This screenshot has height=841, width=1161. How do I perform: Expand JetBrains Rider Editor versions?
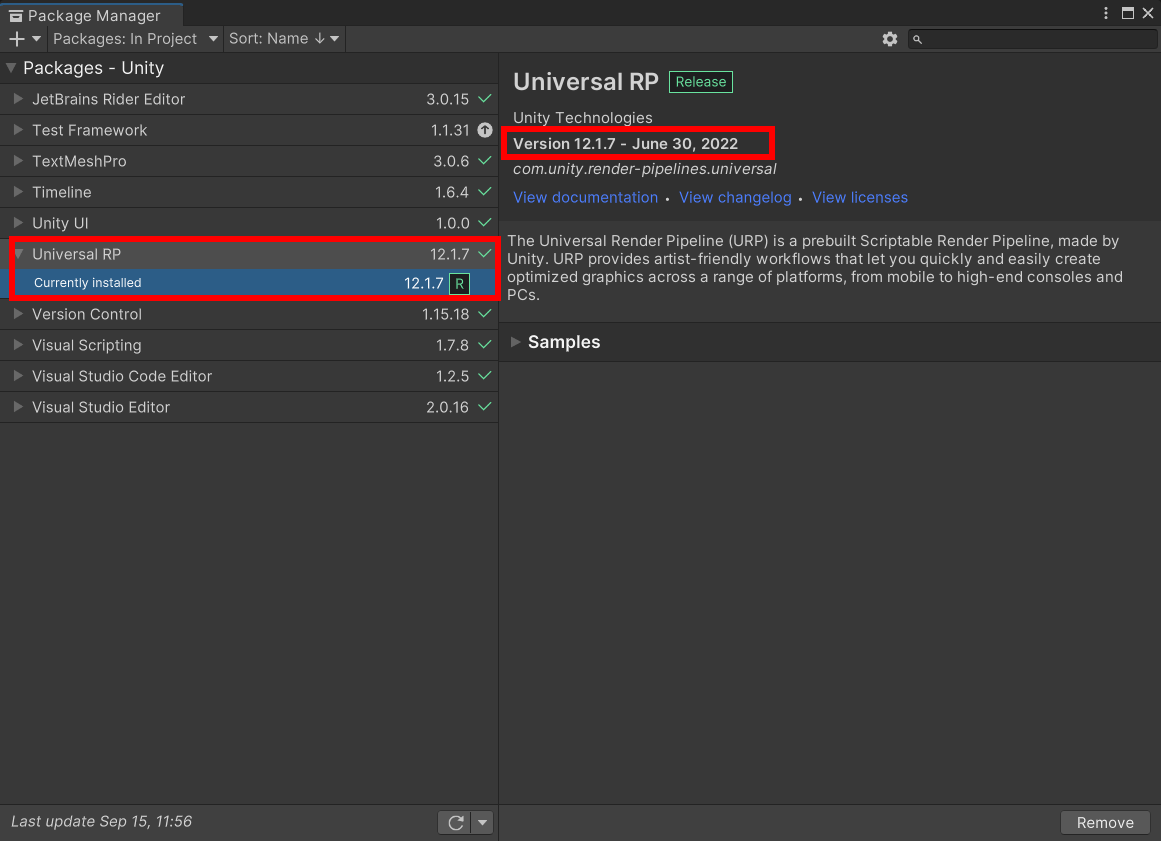click(19, 99)
